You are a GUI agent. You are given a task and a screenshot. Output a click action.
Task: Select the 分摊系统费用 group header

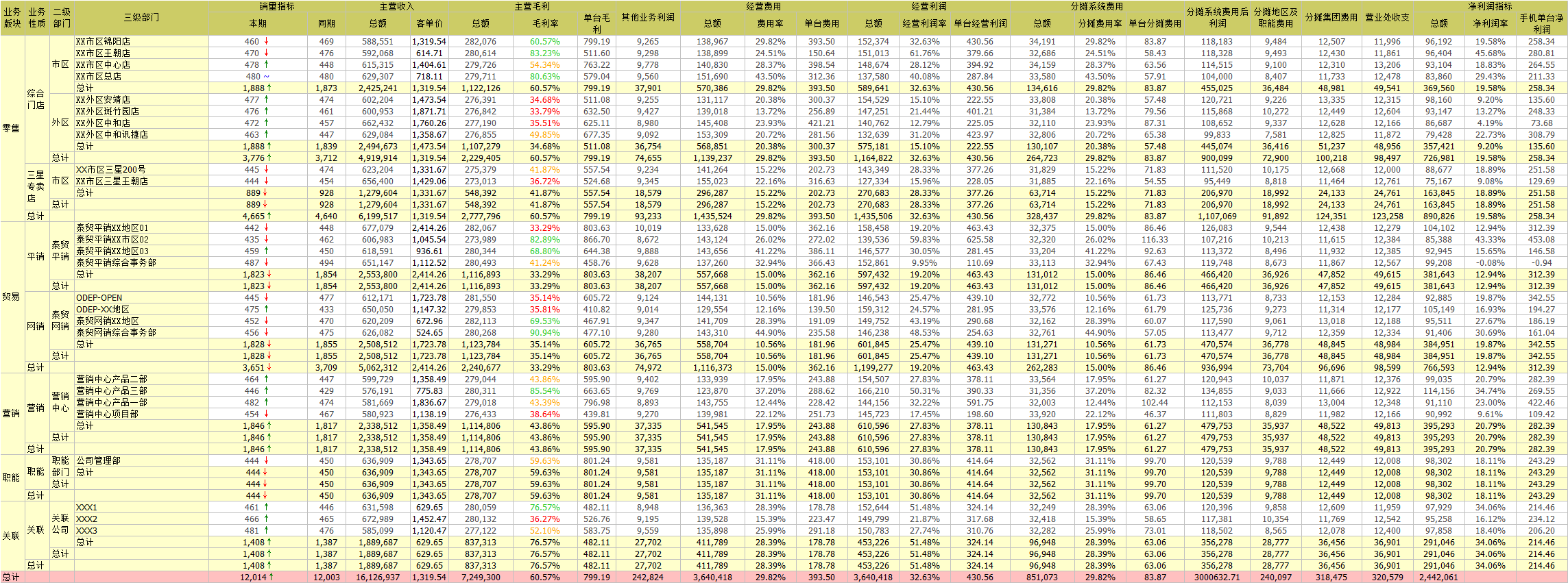coord(1097,6)
